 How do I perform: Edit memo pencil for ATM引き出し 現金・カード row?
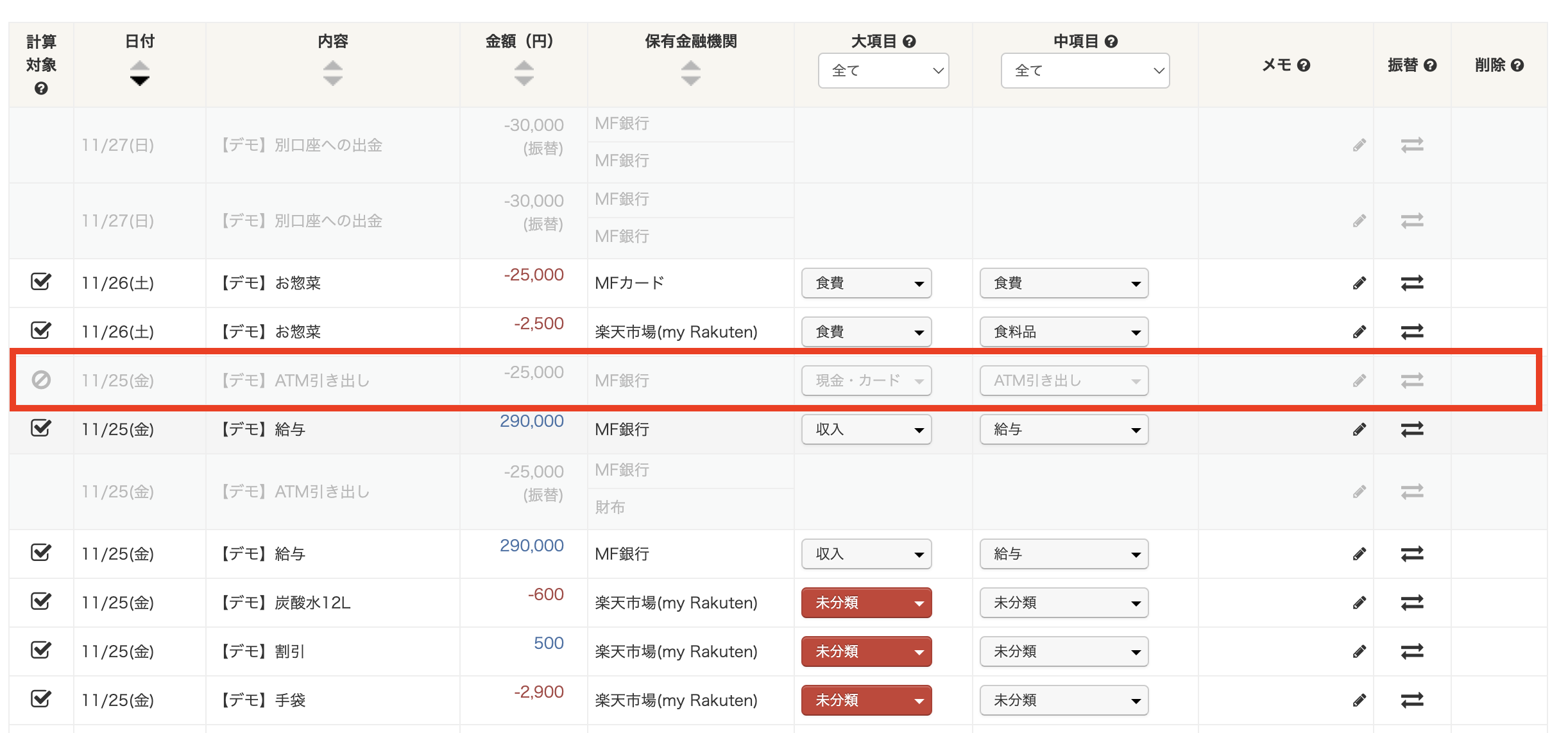1359,381
